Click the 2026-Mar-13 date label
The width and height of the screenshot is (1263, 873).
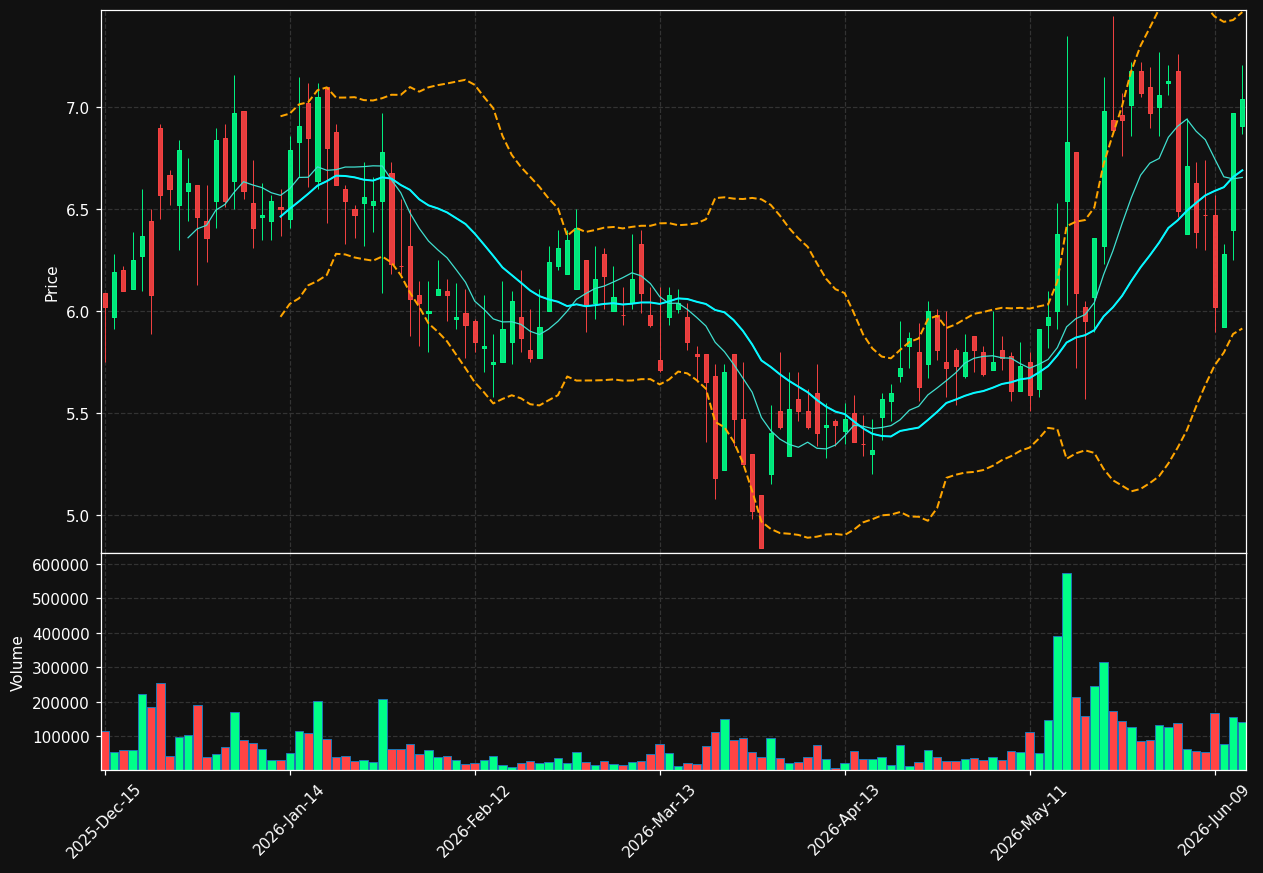tap(659, 822)
